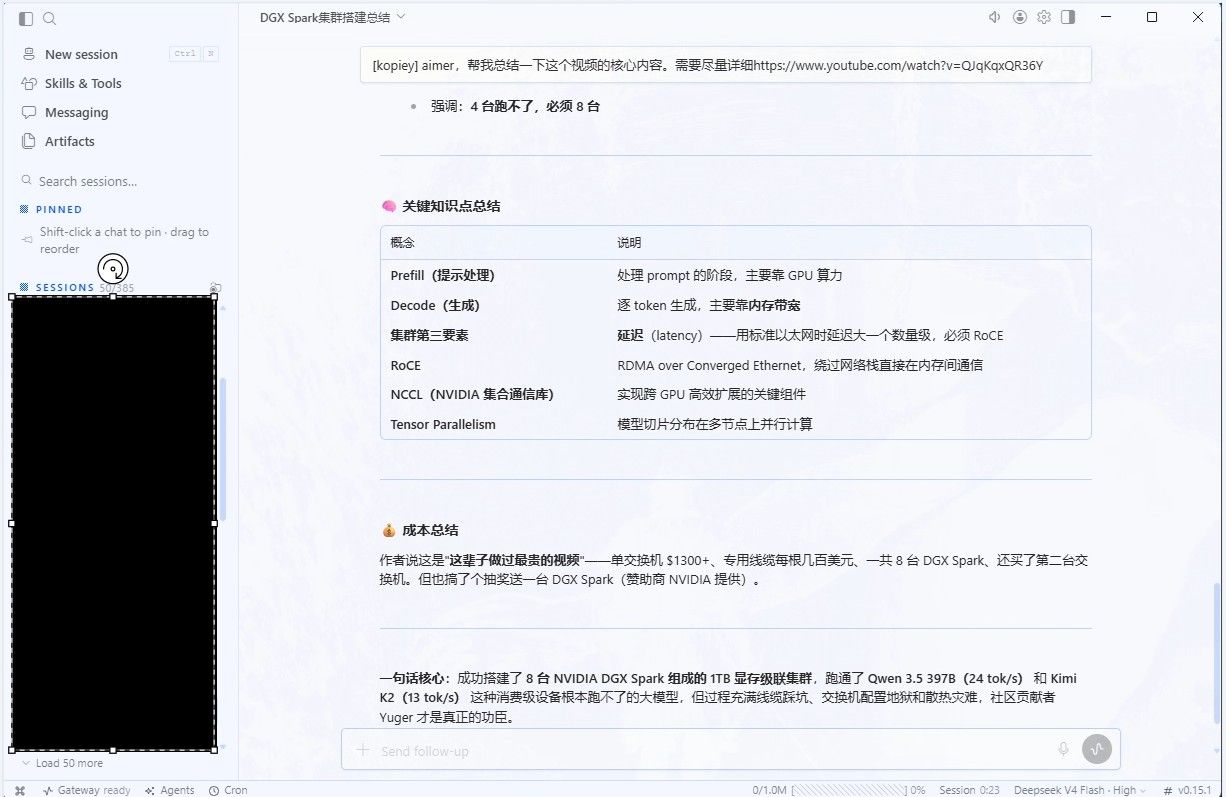Focus the Send follow-up input field
This screenshot has width=1226, height=797.
712,750
